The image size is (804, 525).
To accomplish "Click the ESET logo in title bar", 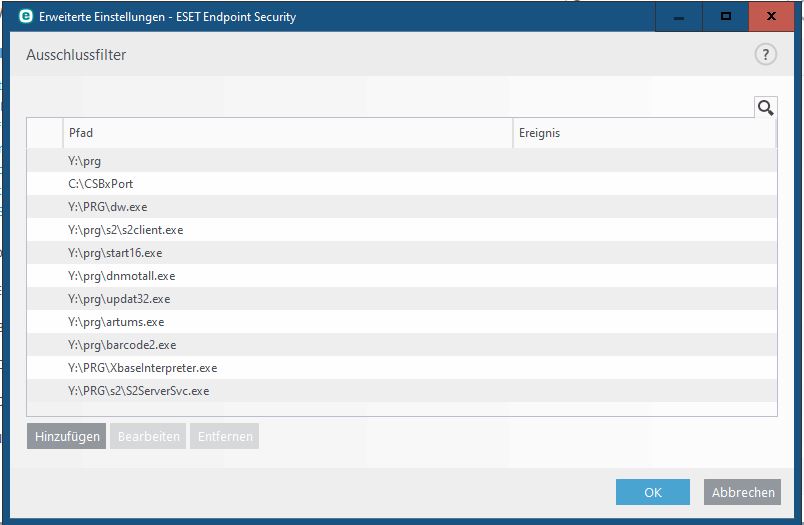I will coord(26,16).
